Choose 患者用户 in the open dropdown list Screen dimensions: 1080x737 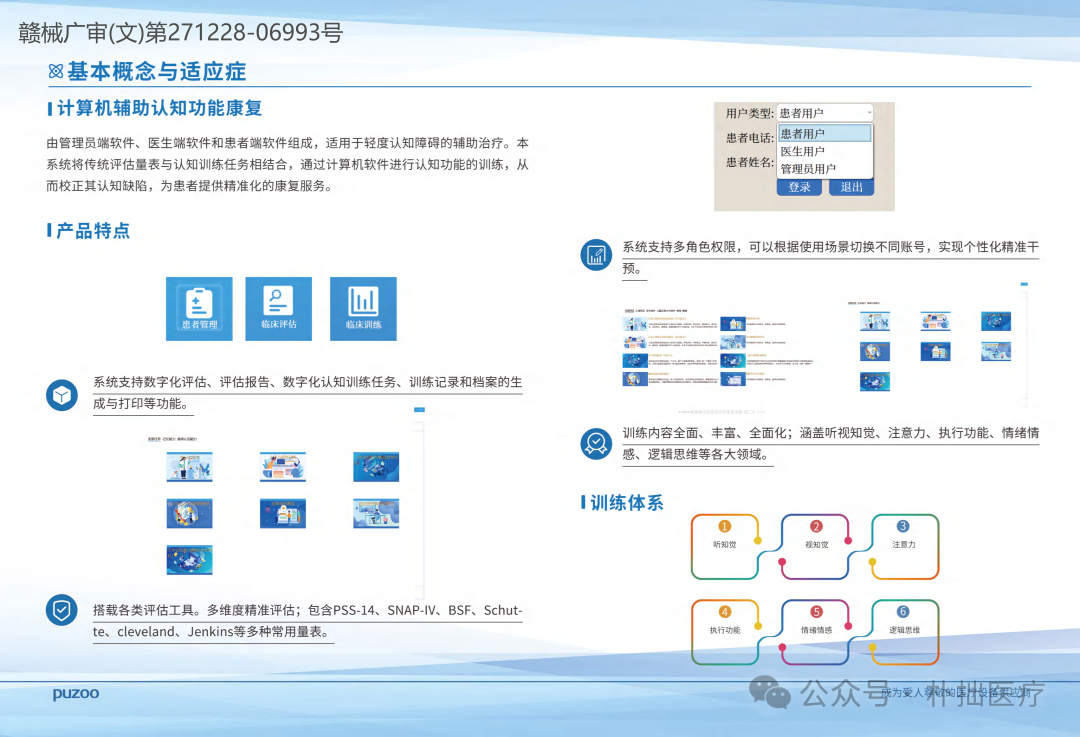pyautogui.click(x=824, y=133)
